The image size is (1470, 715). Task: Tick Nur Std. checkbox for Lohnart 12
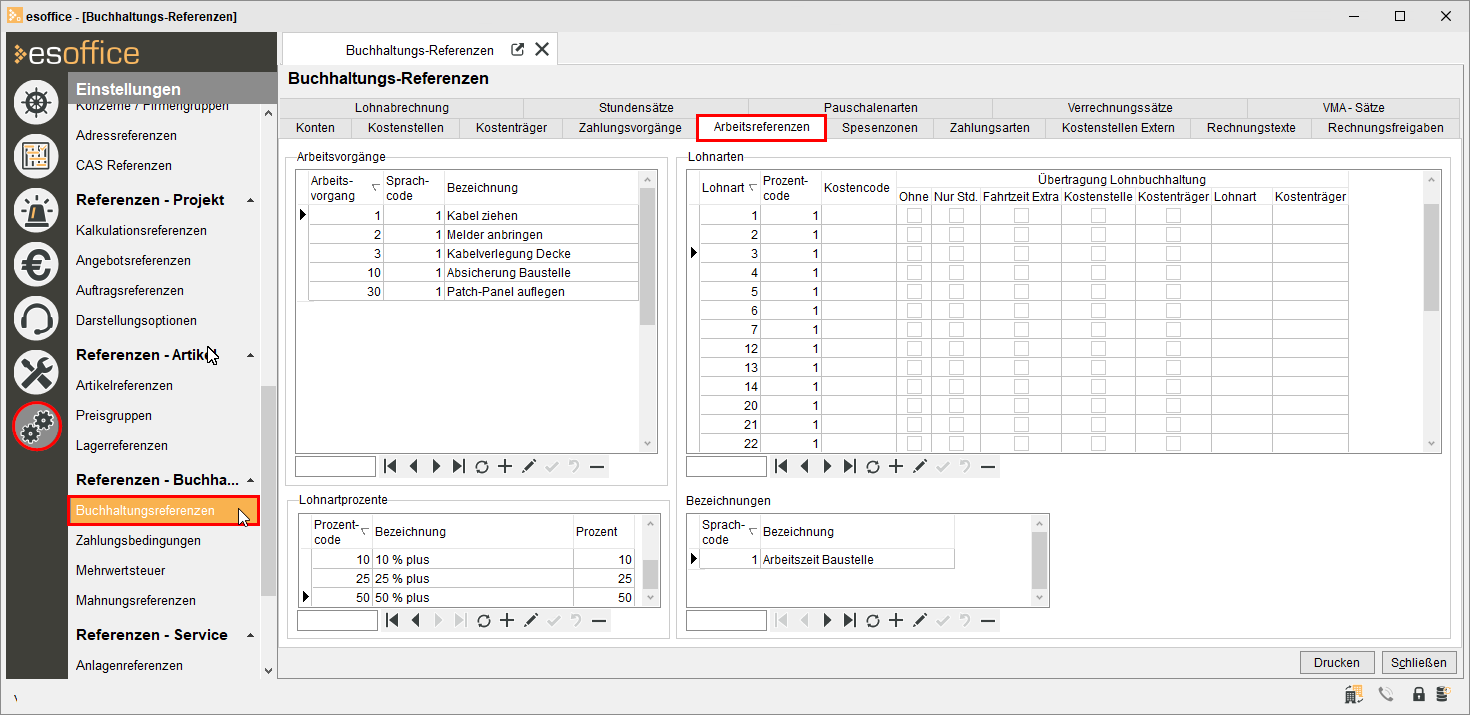(956, 348)
